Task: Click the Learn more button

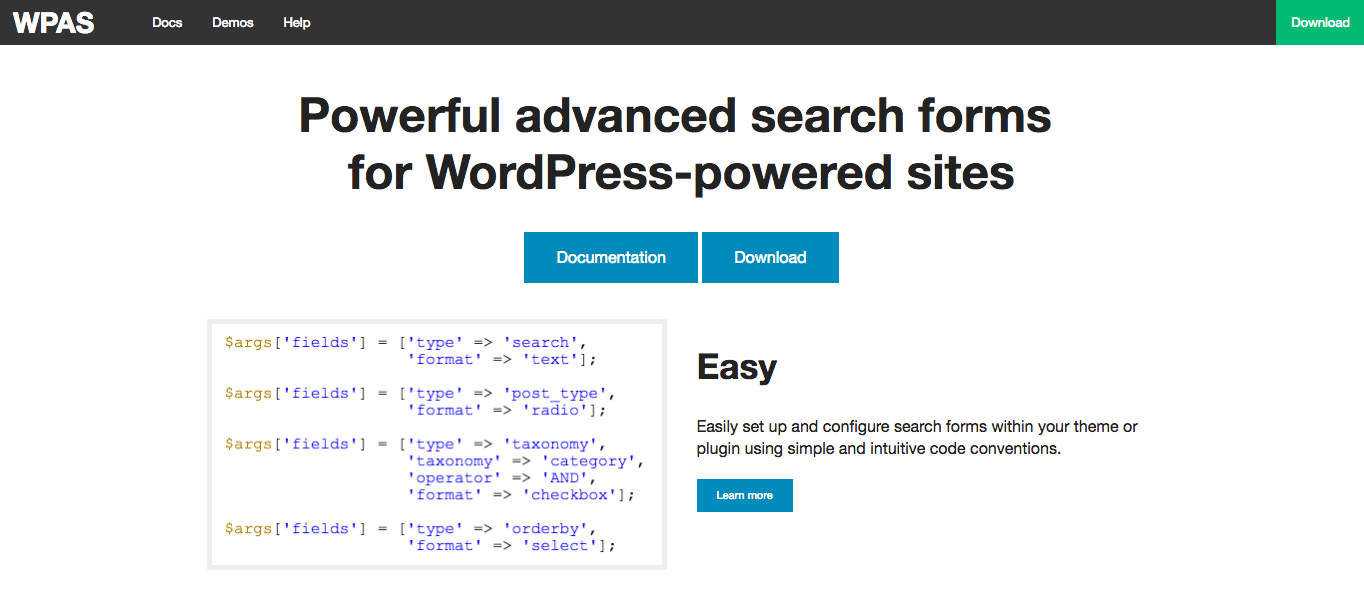Action: (744, 495)
